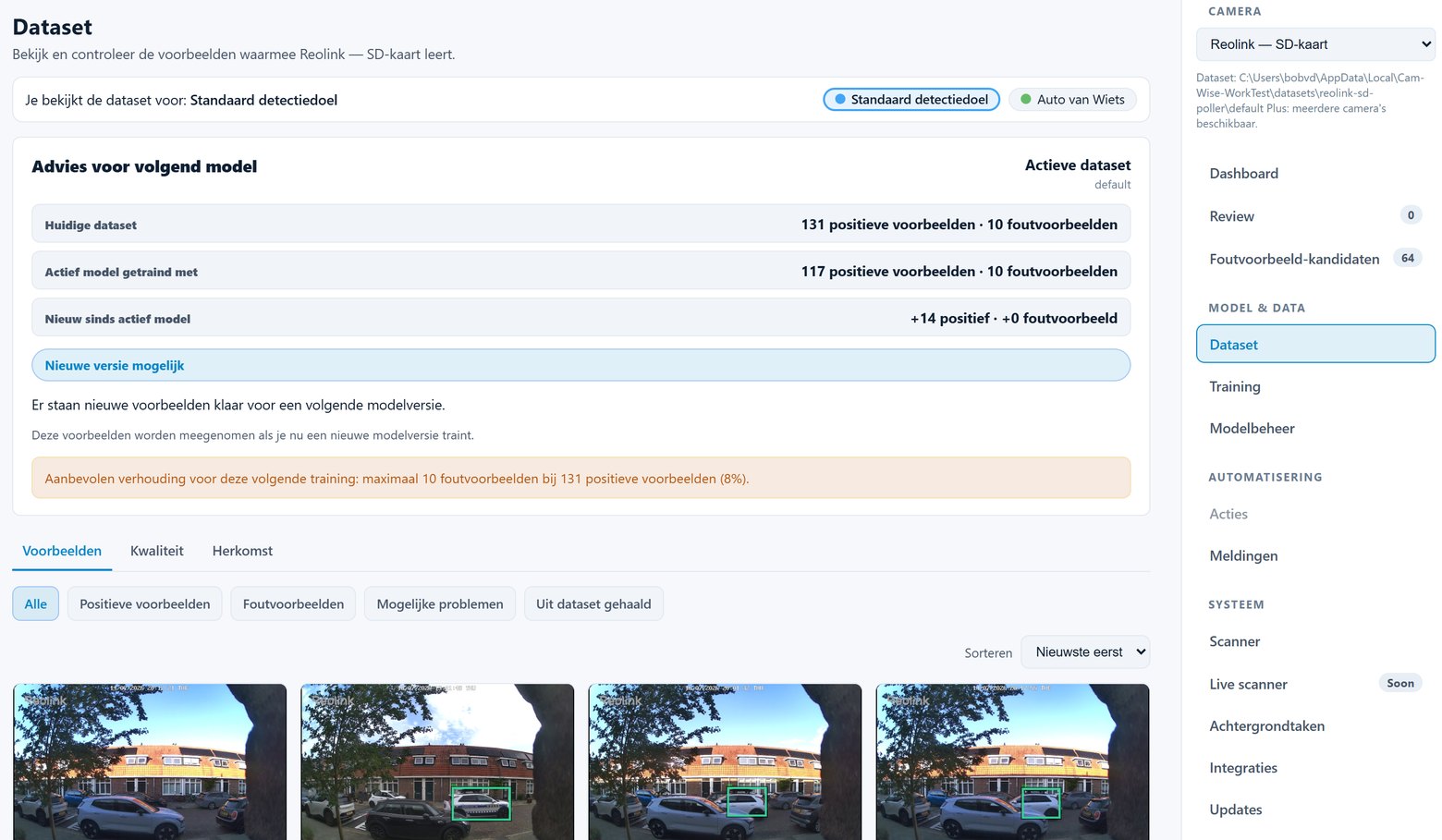Switch to the Kwaliteit tab
Image resolution: width=1442 pixels, height=840 pixels.
pyautogui.click(x=157, y=551)
